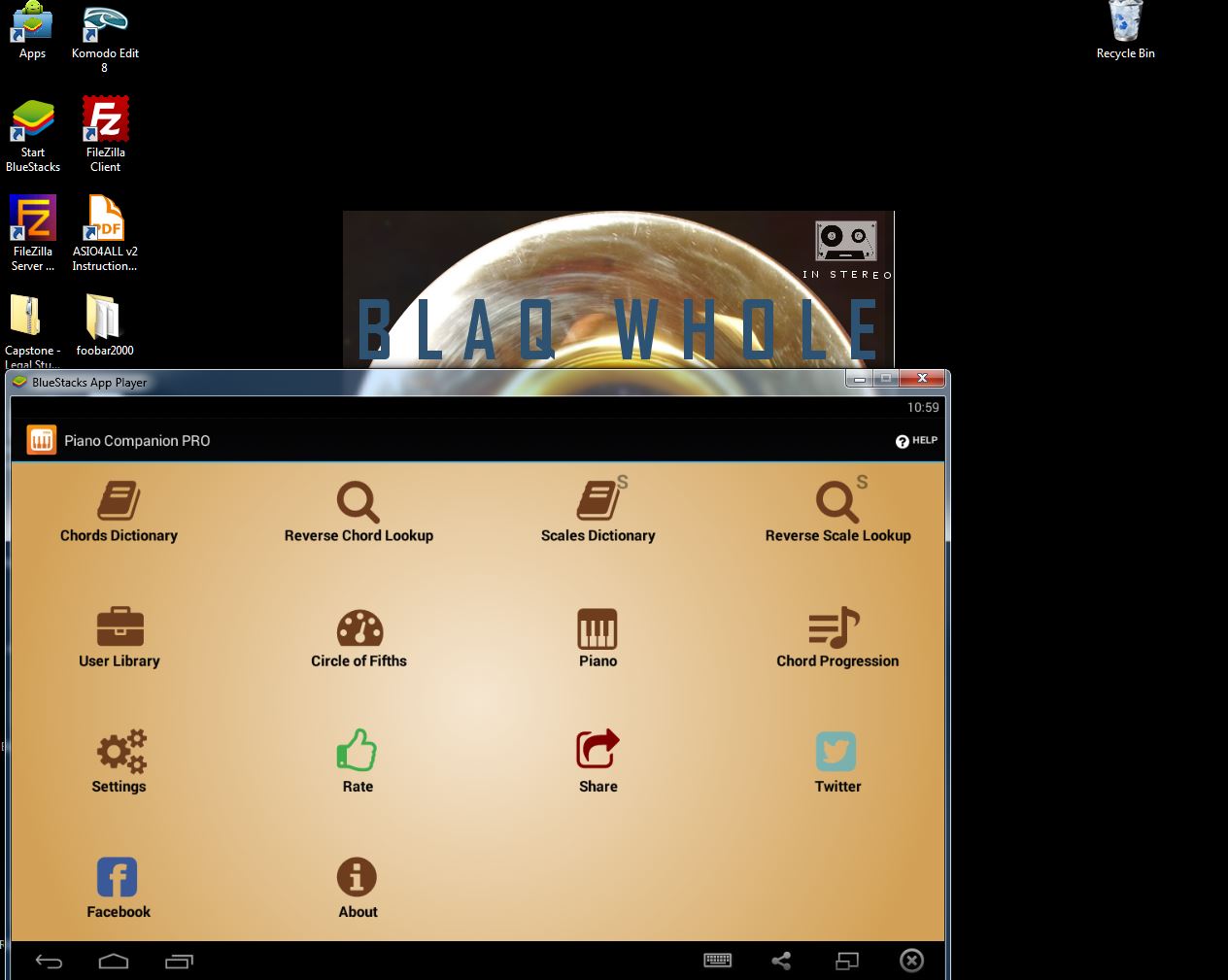Open Chord Progression tool

click(837, 638)
